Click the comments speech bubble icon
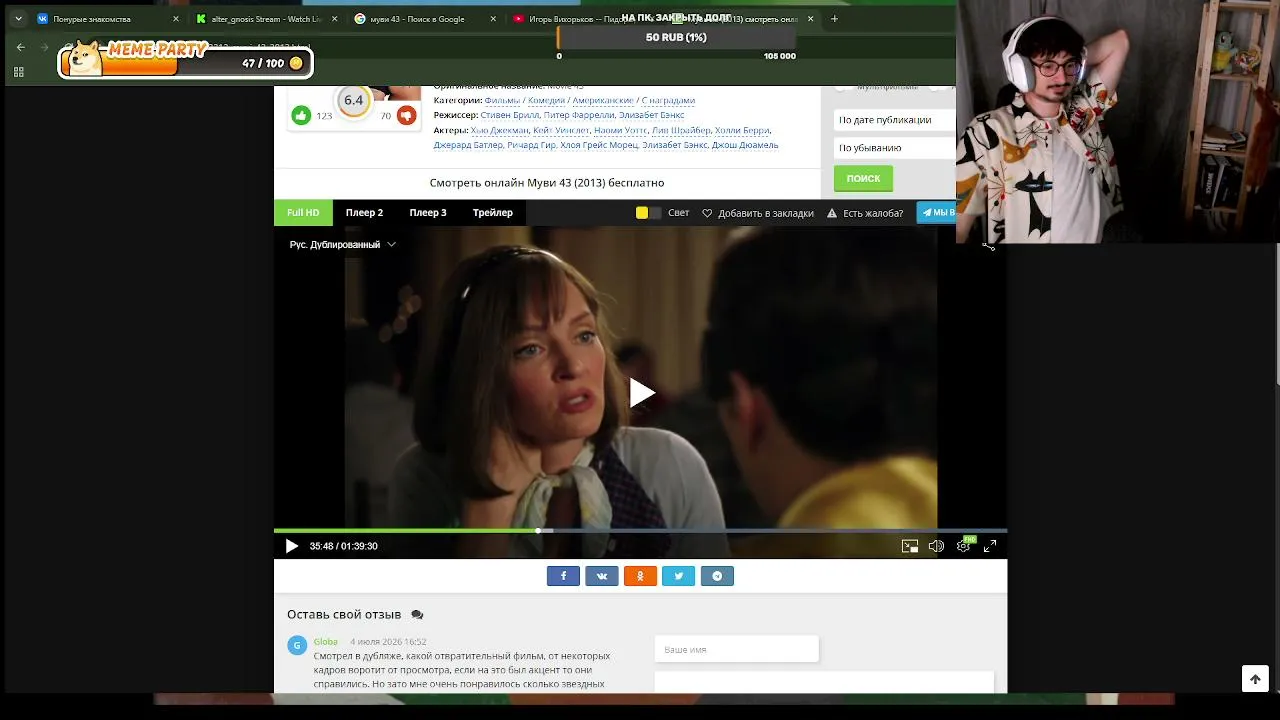The width and height of the screenshot is (1280, 720). 417,615
